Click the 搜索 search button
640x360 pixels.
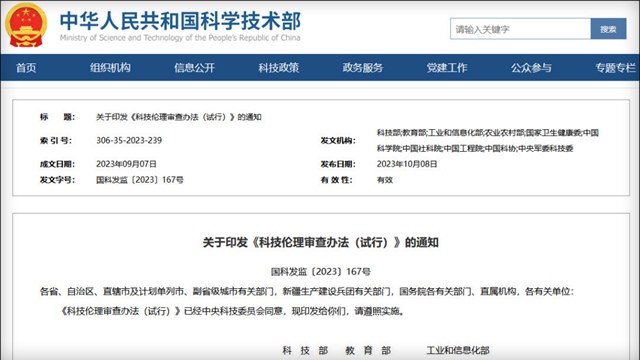click(608, 29)
